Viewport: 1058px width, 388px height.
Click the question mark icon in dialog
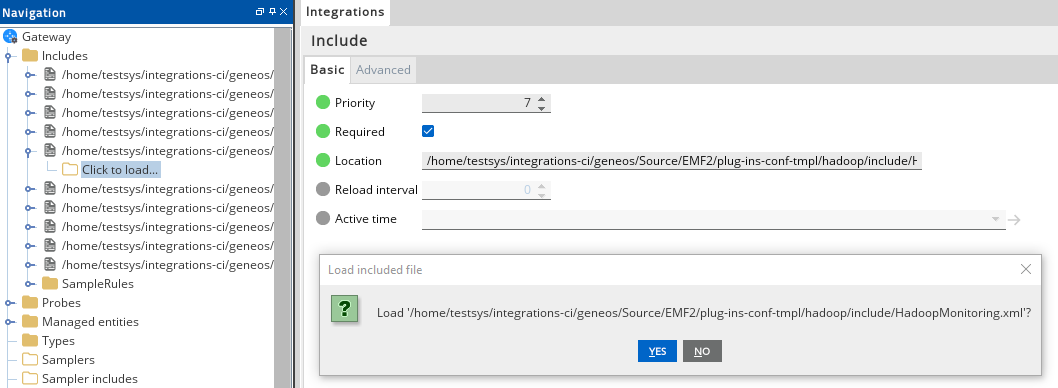pos(344,310)
